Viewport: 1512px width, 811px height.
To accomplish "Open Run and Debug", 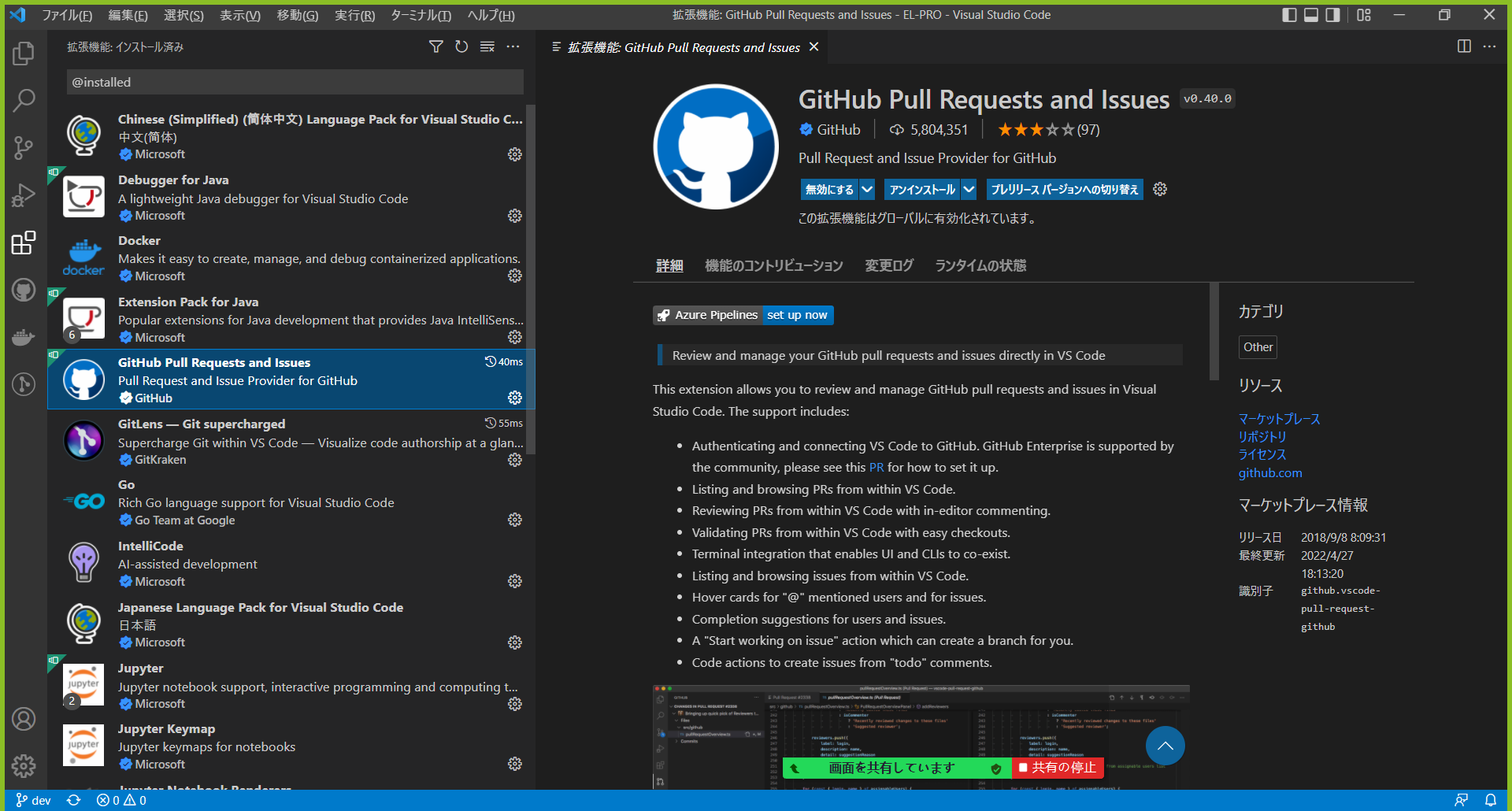I will click(24, 195).
